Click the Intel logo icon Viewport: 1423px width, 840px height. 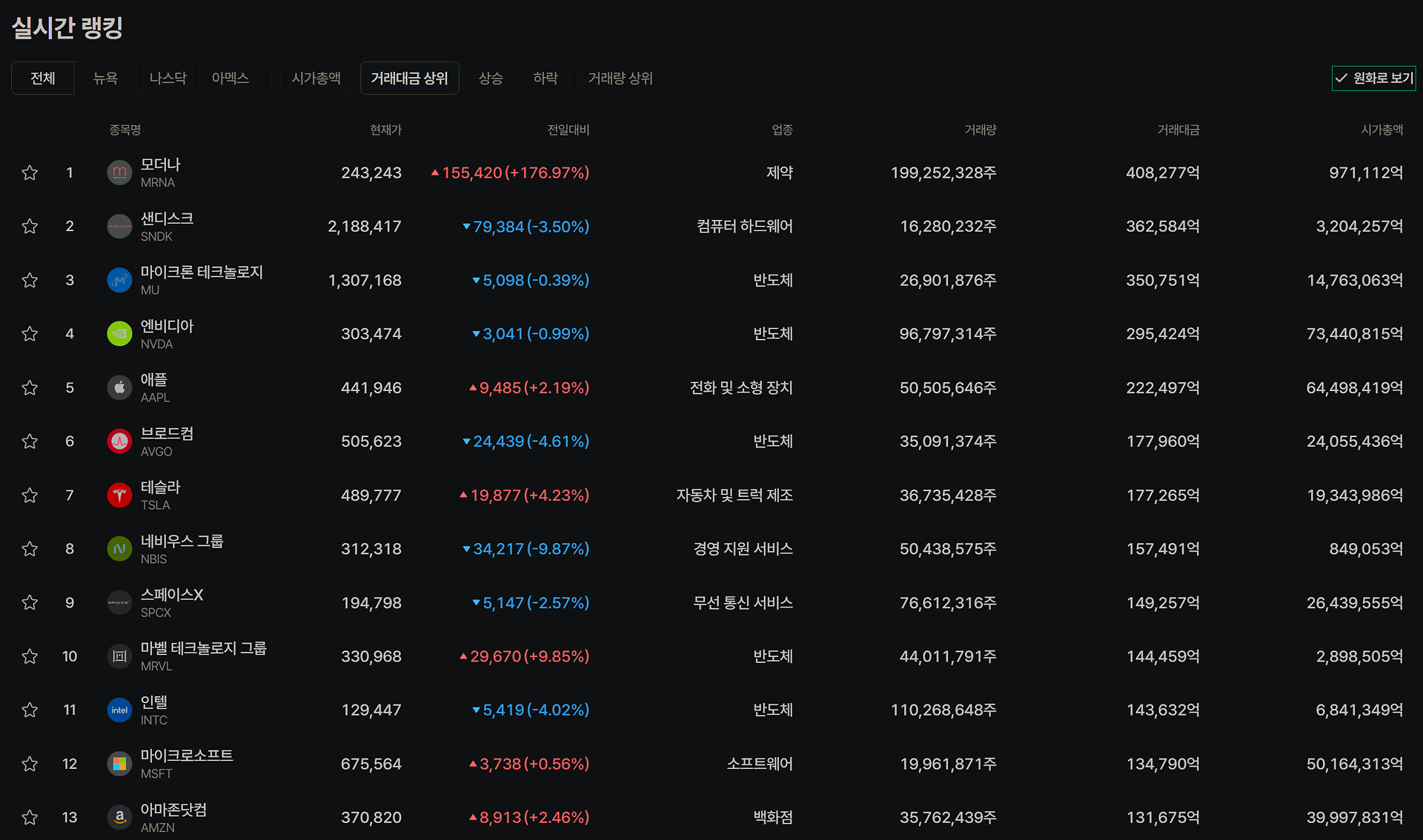(x=119, y=710)
